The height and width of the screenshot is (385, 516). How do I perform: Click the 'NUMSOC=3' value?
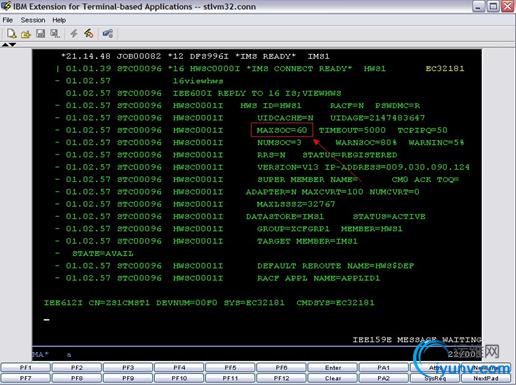[279, 142]
